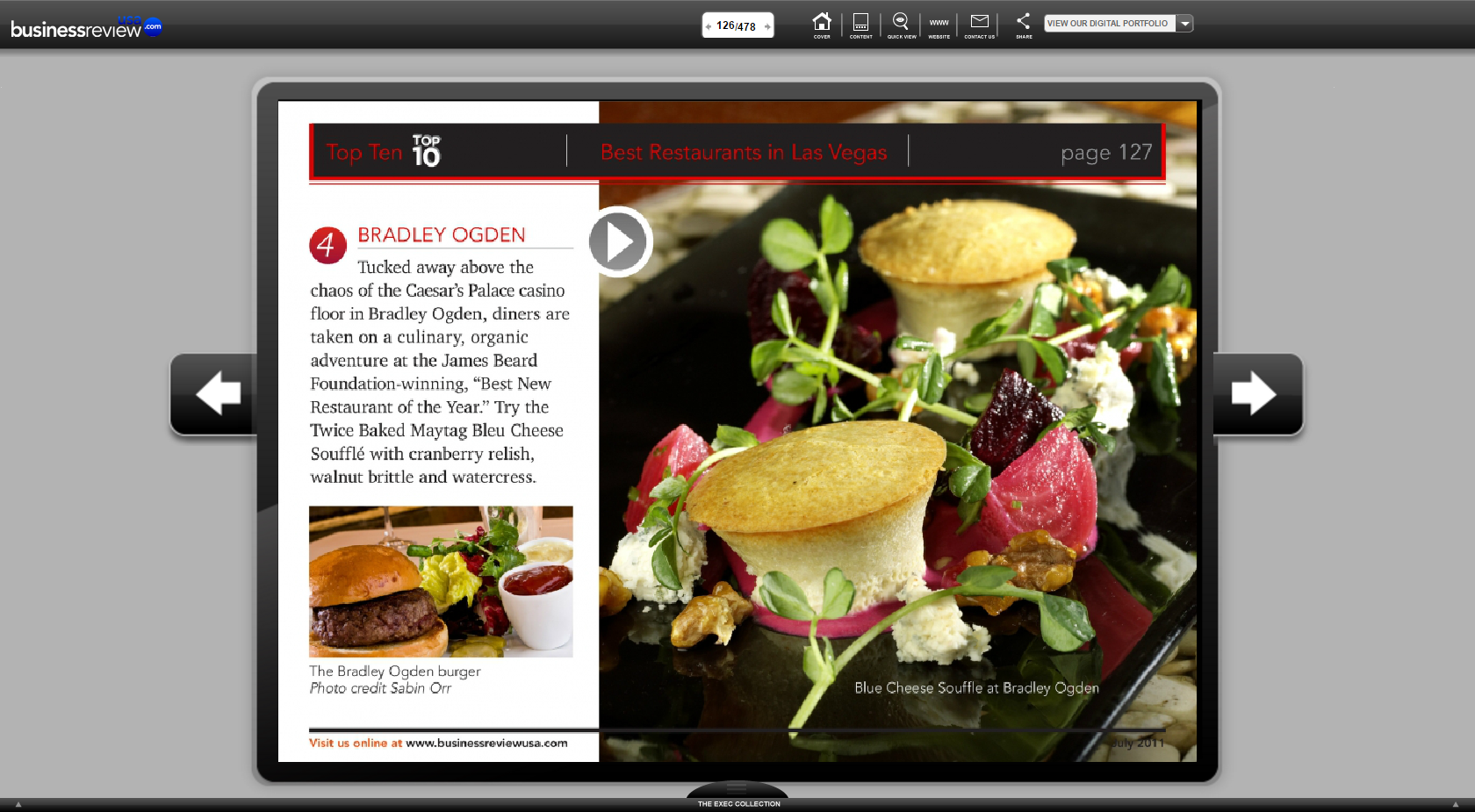
Task: Open the www.businessreviewusa.com link
Action: point(486,744)
